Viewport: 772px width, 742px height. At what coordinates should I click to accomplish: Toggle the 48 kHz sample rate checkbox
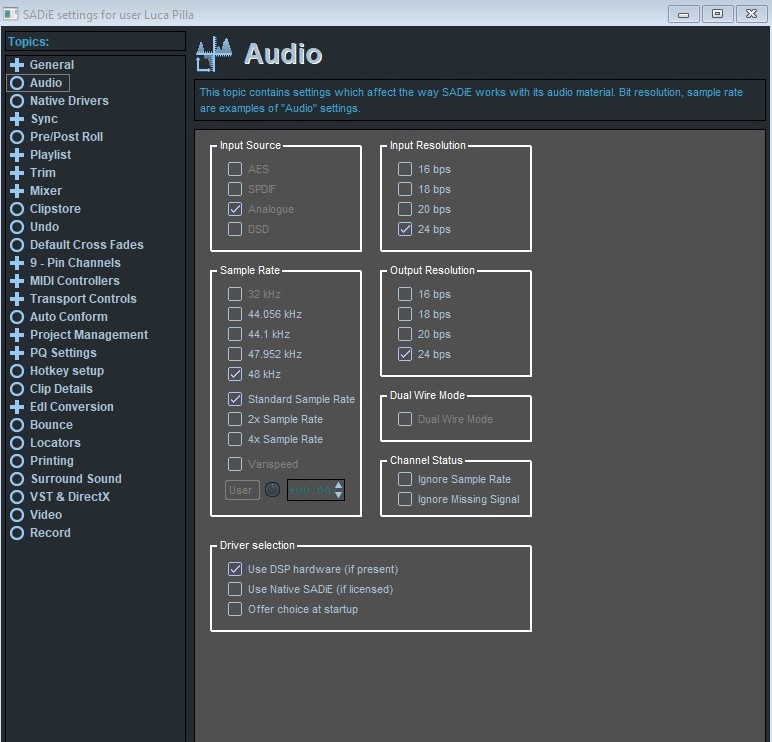coord(235,374)
